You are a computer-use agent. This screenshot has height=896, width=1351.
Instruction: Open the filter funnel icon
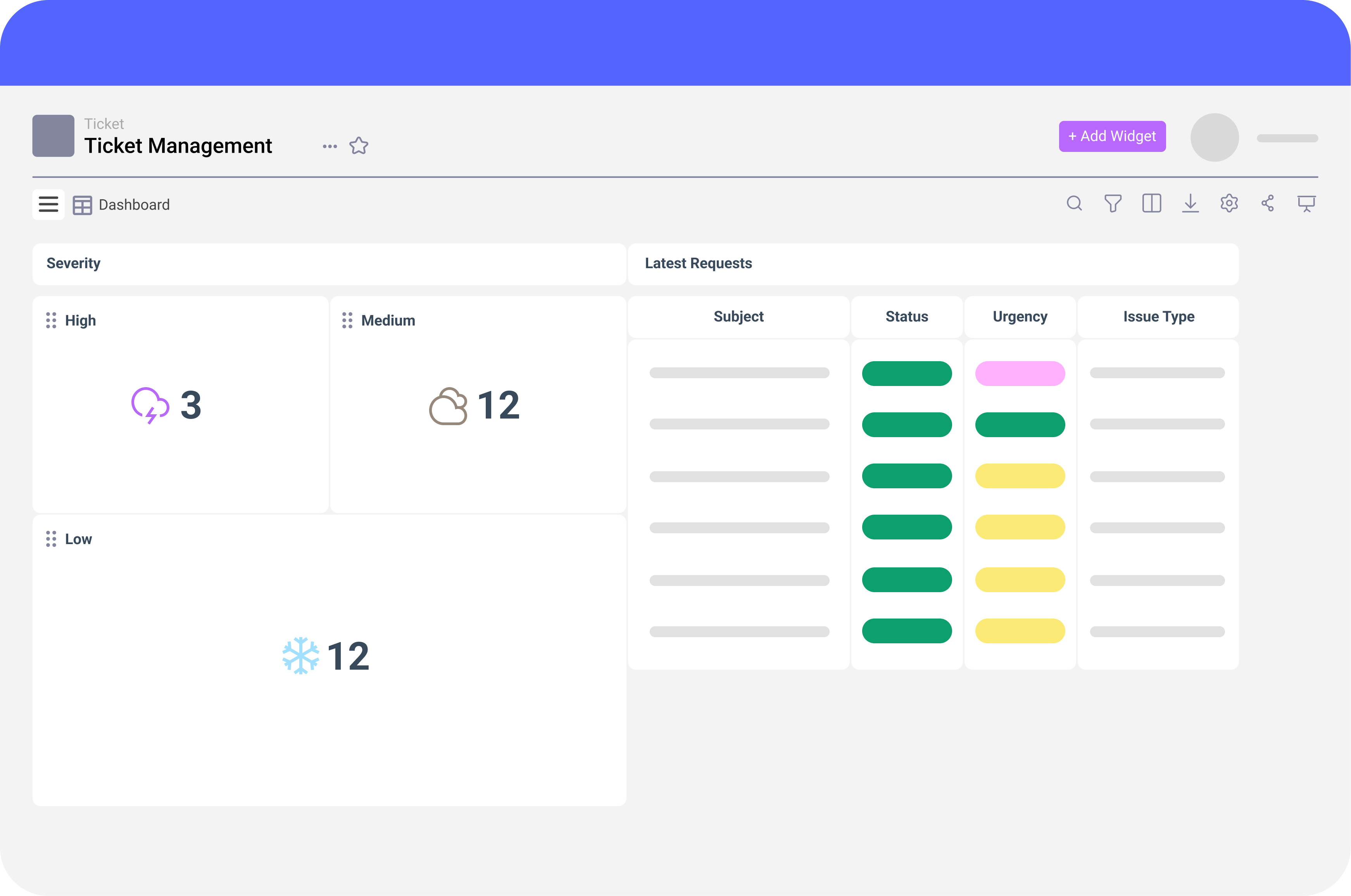click(x=1113, y=203)
